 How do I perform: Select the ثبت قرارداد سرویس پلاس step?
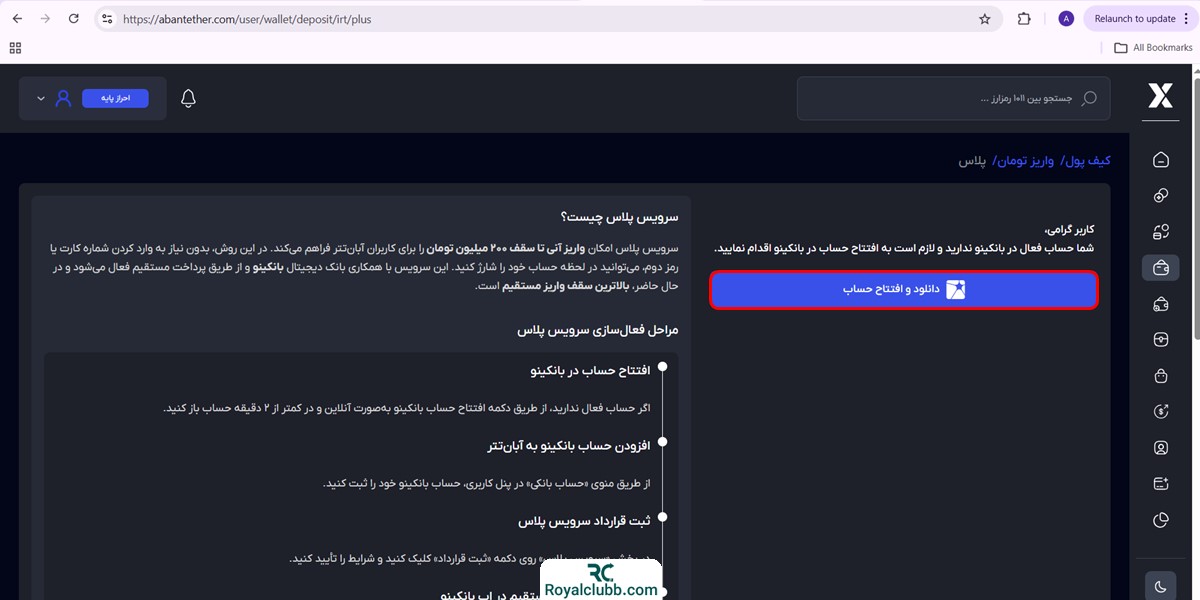584,521
